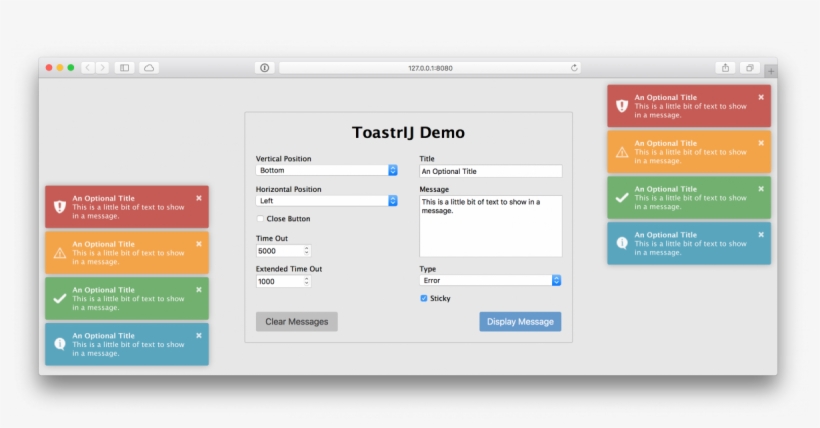Show all tabs overview button
Image resolution: width=820 pixels, height=428 pixels.
point(749,67)
